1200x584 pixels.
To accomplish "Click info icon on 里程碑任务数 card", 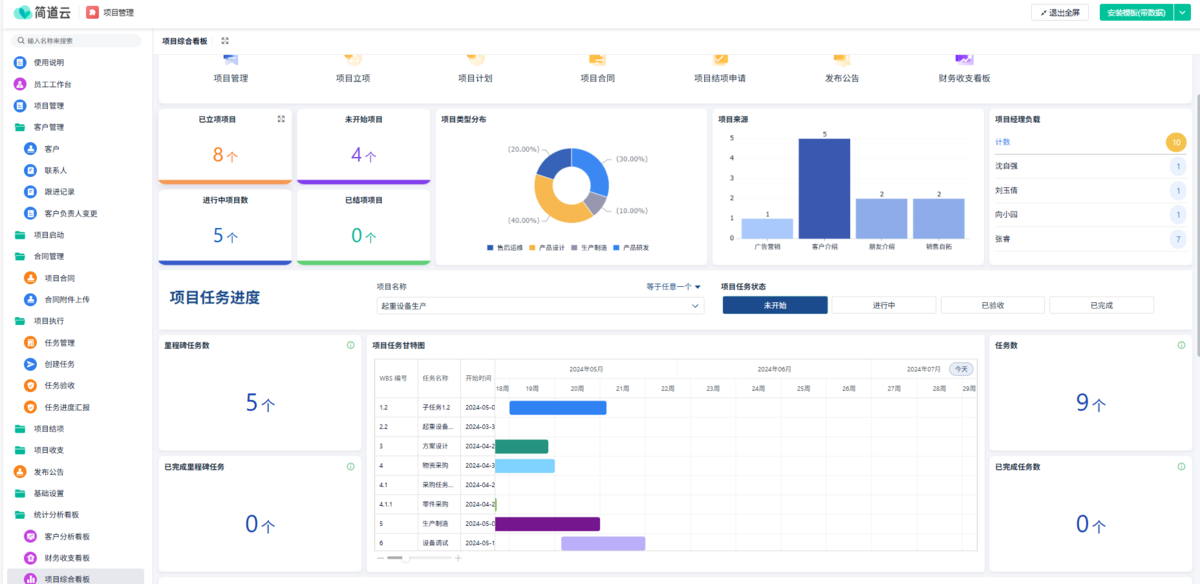I will 350,345.
